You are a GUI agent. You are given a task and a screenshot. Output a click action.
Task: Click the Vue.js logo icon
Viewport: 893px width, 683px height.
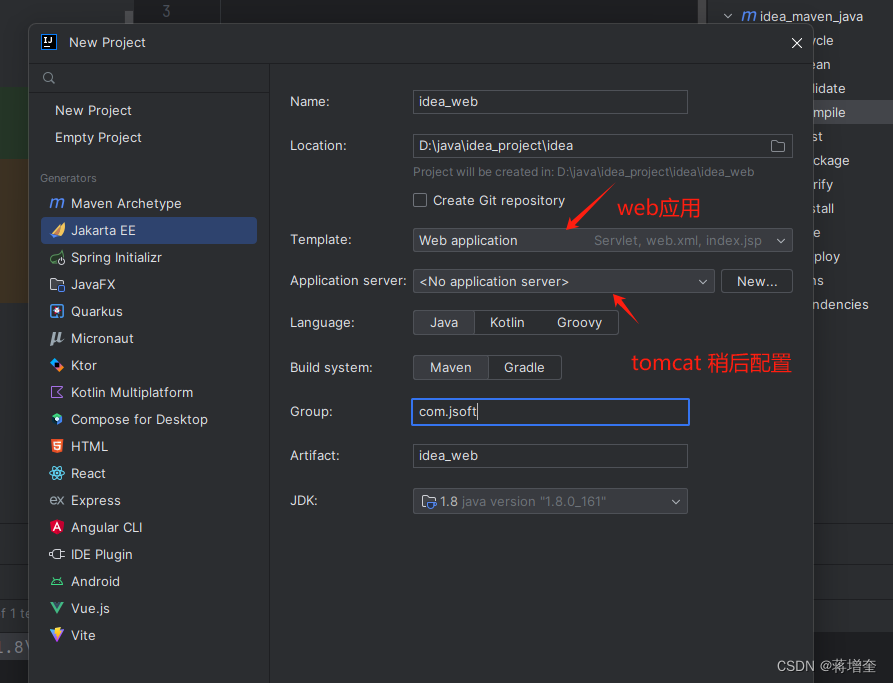[57, 608]
